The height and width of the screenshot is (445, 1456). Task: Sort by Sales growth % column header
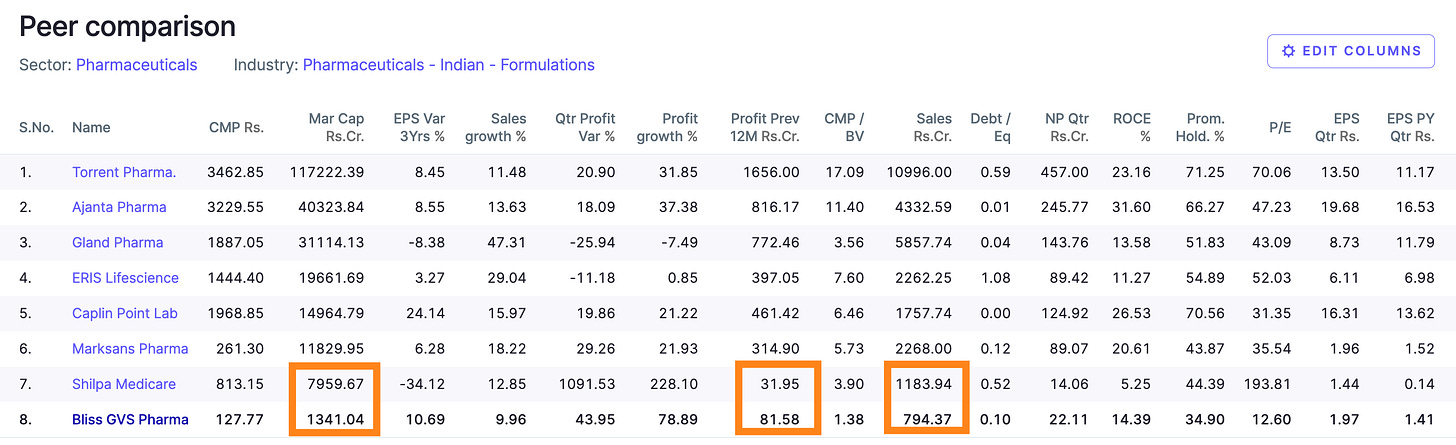(496, 127)
